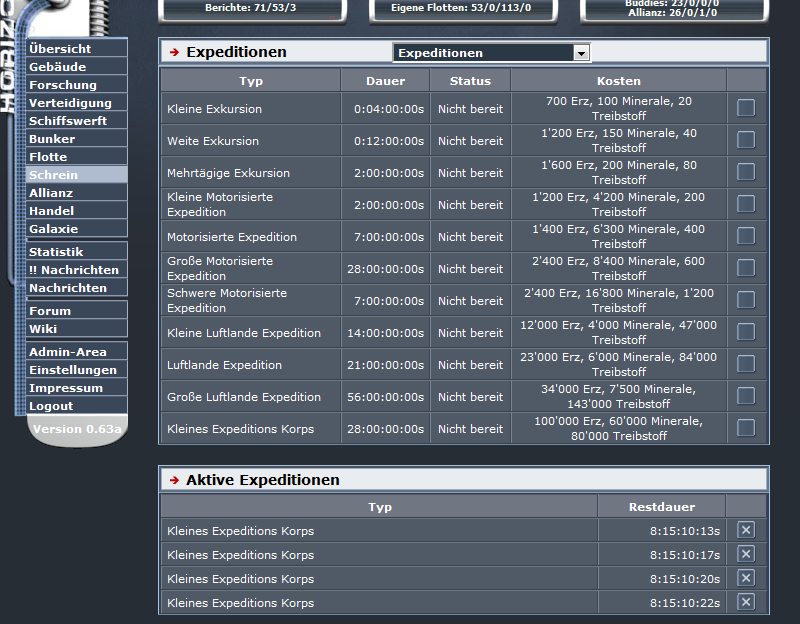The height and width of the screenshot is (624, 800).
Task: Check the box for Kleine Exkursion
Action: 746,108
